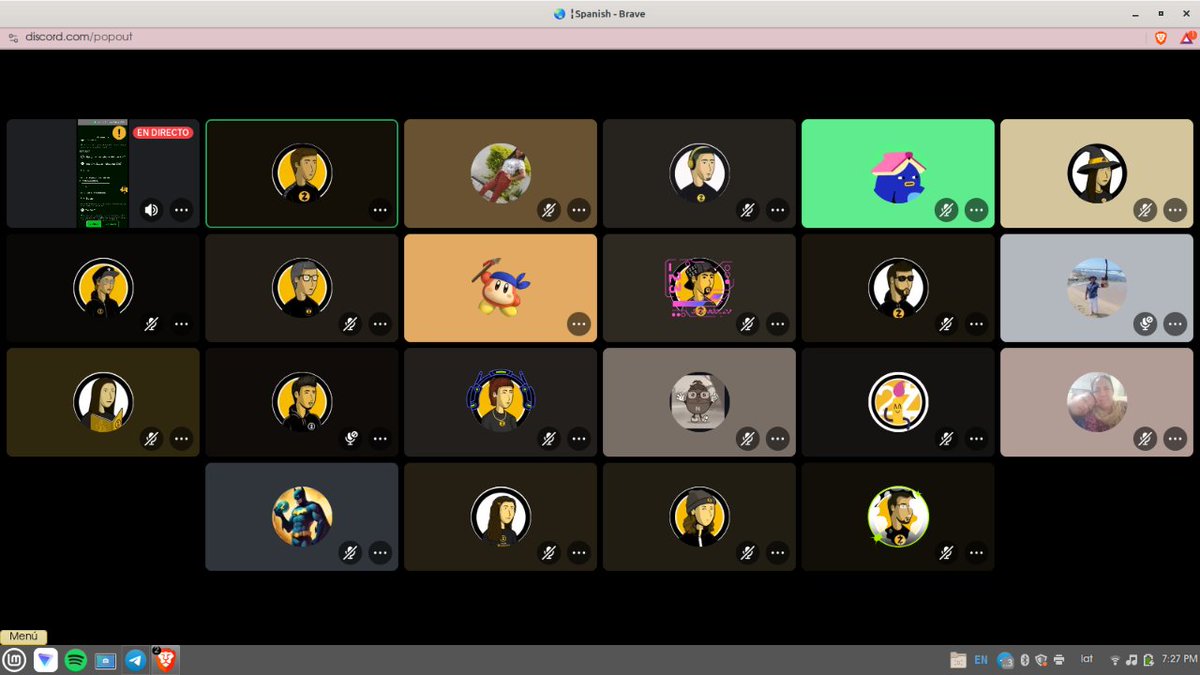This screenshot has height=675, width=1200.
Task: Click the yellow warning icon on the stream tile
Action: point(120,132)
